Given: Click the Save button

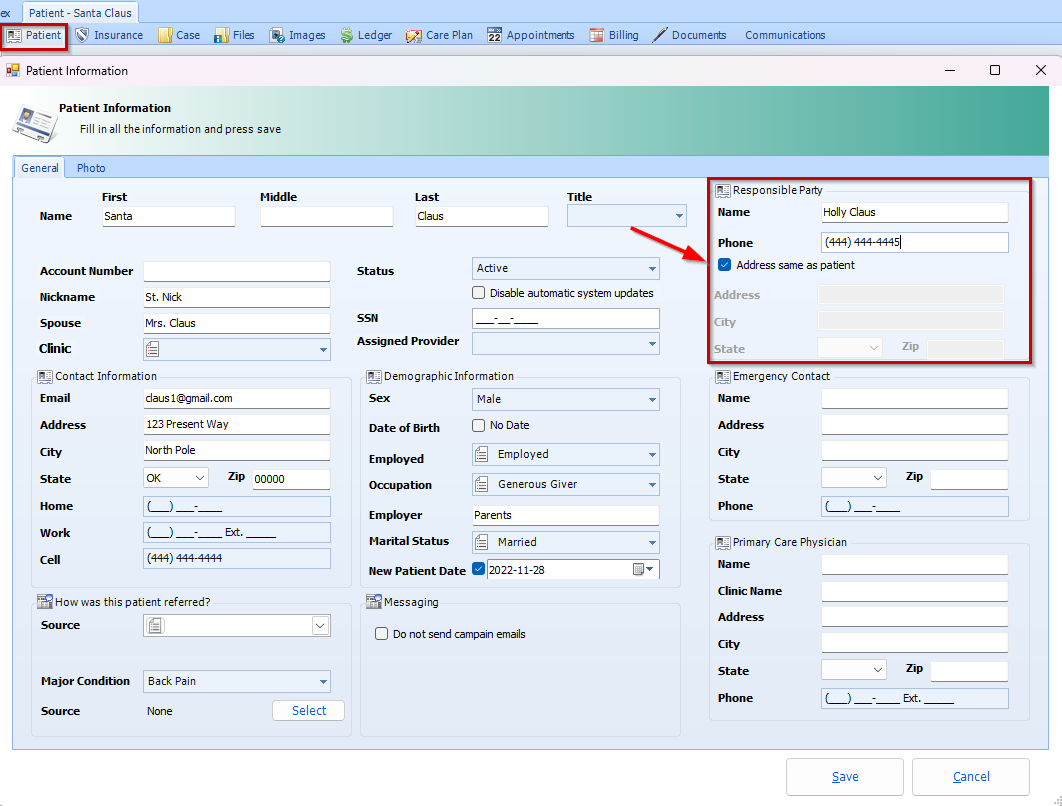Looking at the screenshot, I should click(844, 777).
